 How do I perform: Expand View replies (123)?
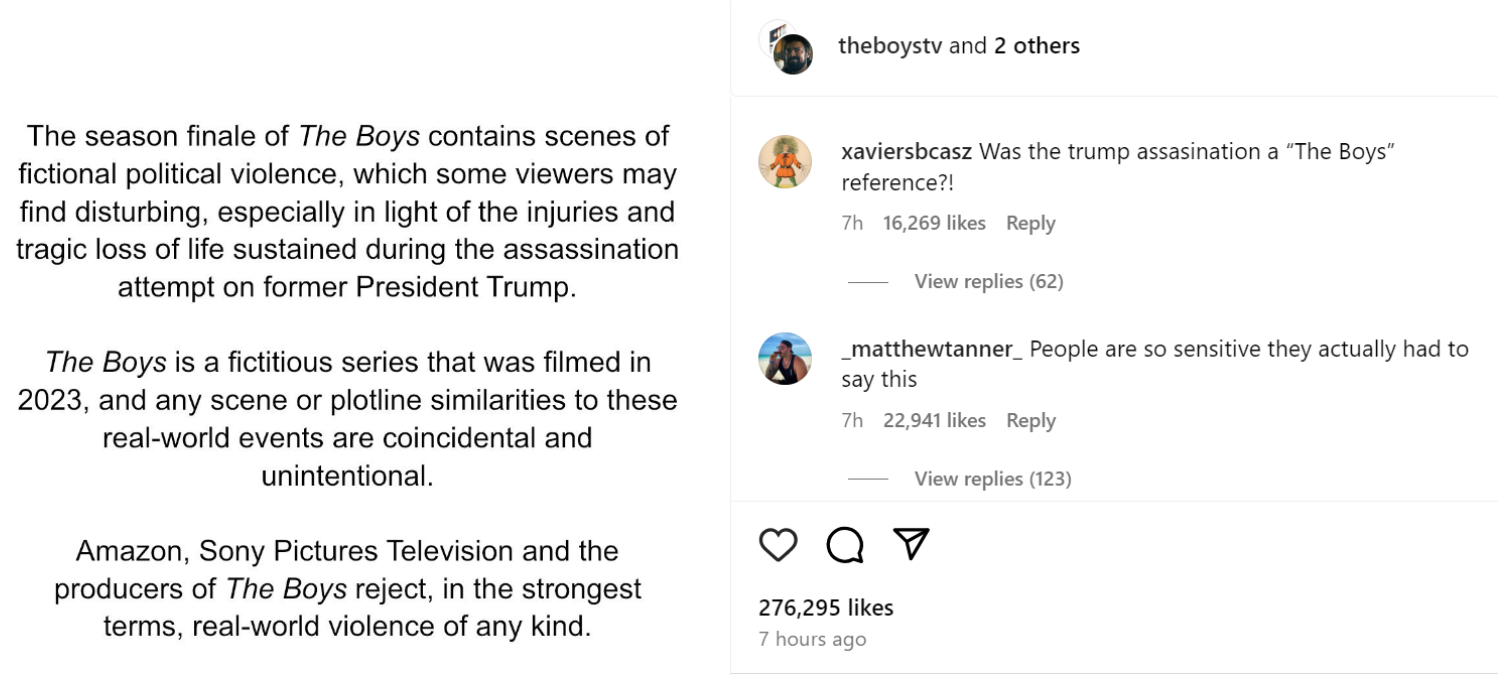pyautogui.click(x=992, y=479)
